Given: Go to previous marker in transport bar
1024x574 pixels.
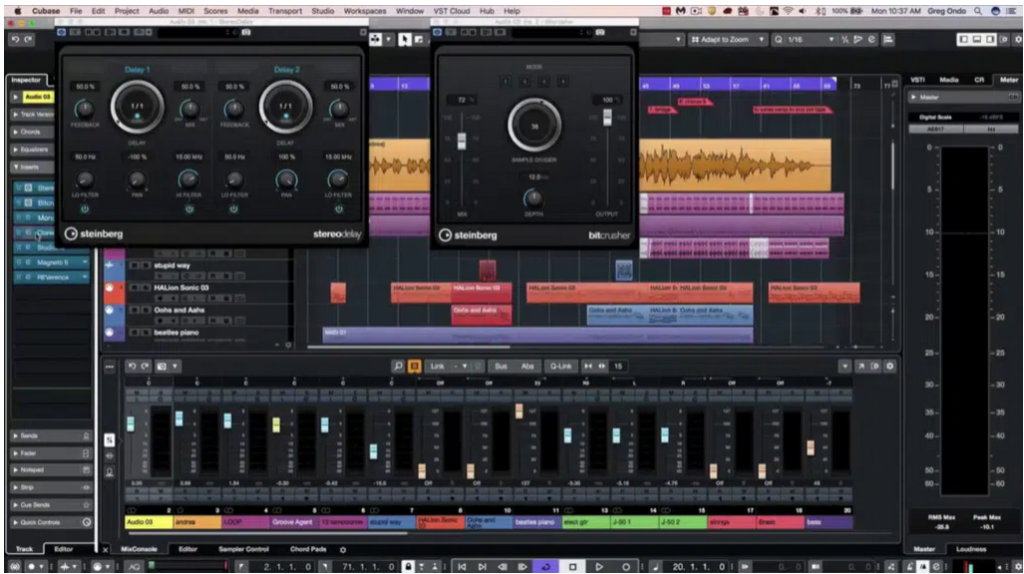Looking at the screenshot, I should [462, 566].
